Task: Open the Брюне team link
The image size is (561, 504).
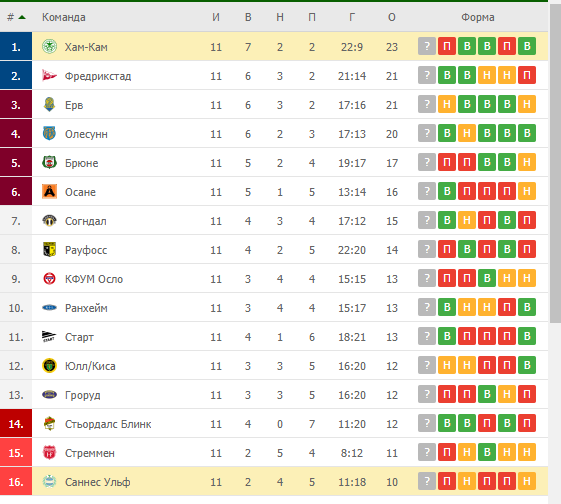Action: click(82, 163)
